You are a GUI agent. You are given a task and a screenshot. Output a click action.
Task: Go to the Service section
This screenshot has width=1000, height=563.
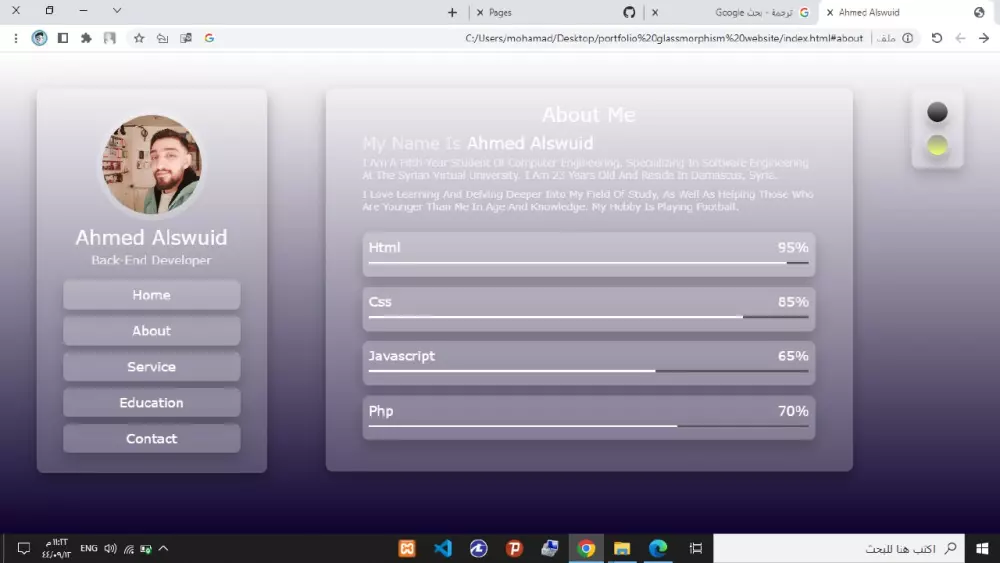152,367
